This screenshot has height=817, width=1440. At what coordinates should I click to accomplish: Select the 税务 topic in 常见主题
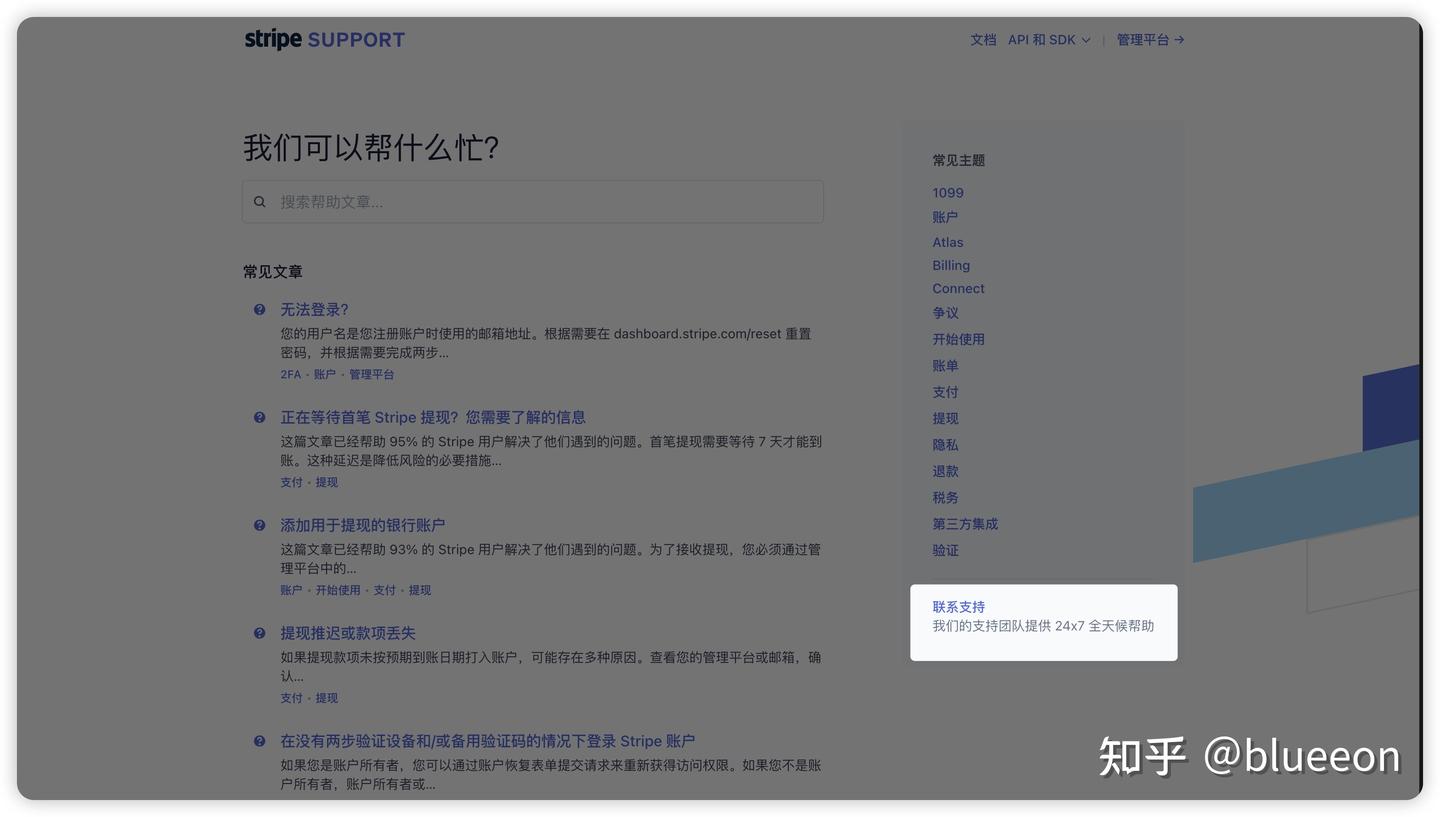pos(945,497)
